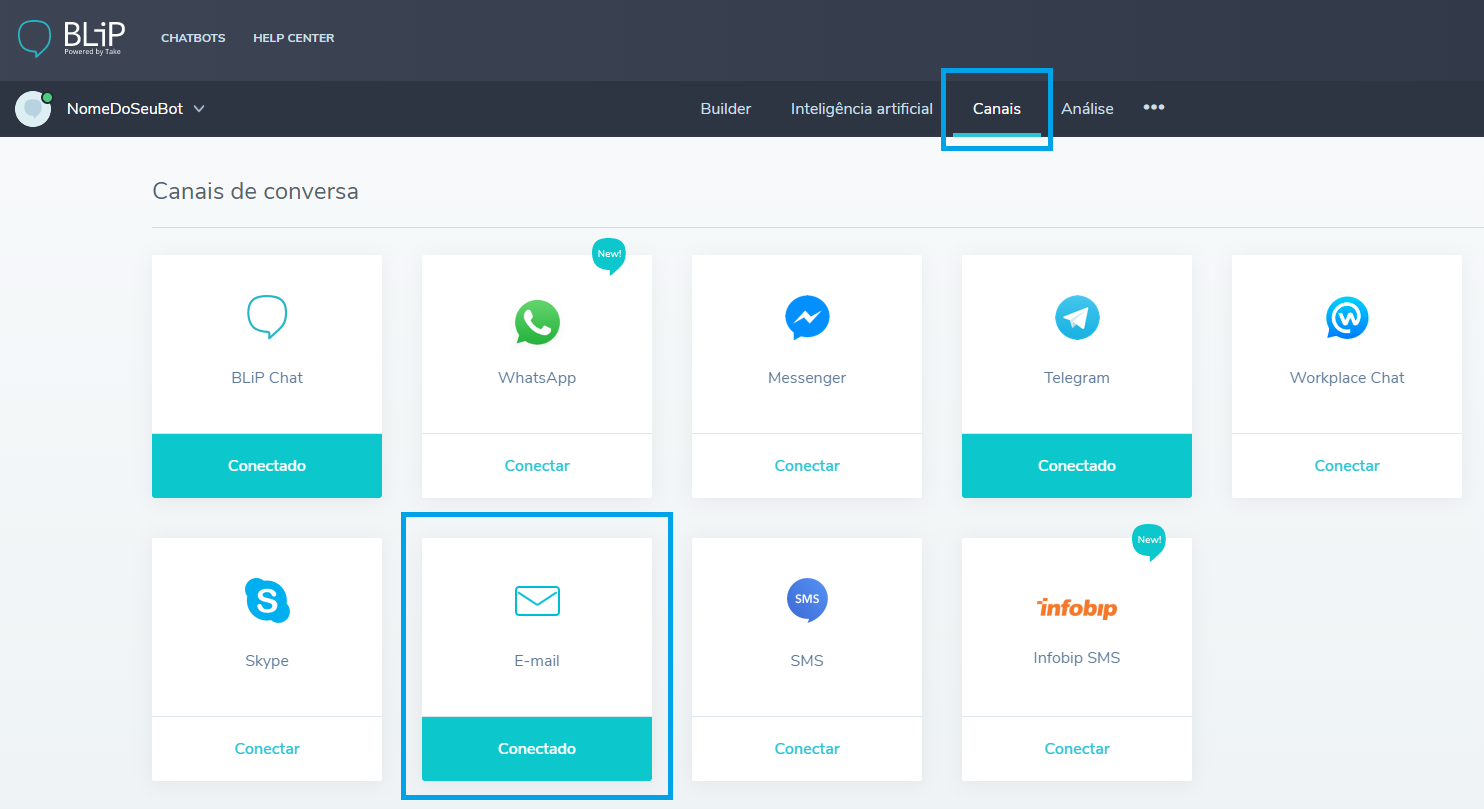1484x809 pixels.
Task: Click Conectado button on Telegram card
Action: point(1077,465)
